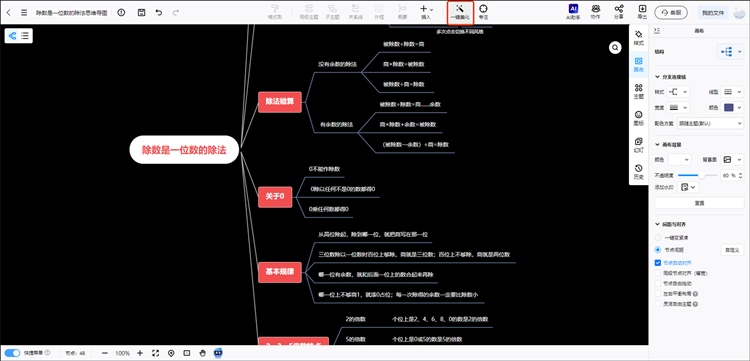
Task: Click the locate center-topic pin icon
Action: 171,353
